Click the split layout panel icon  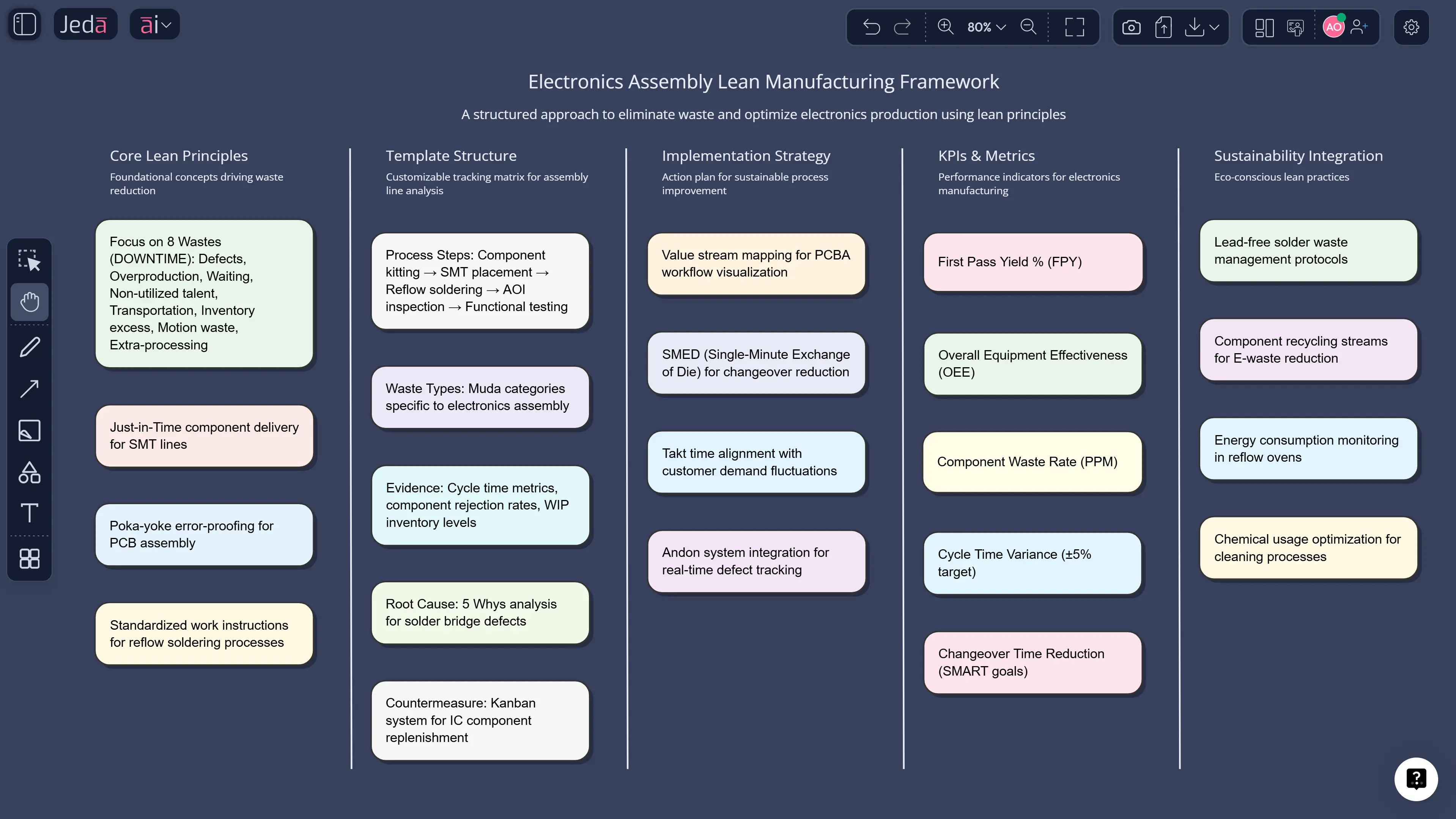(1264, 27)
